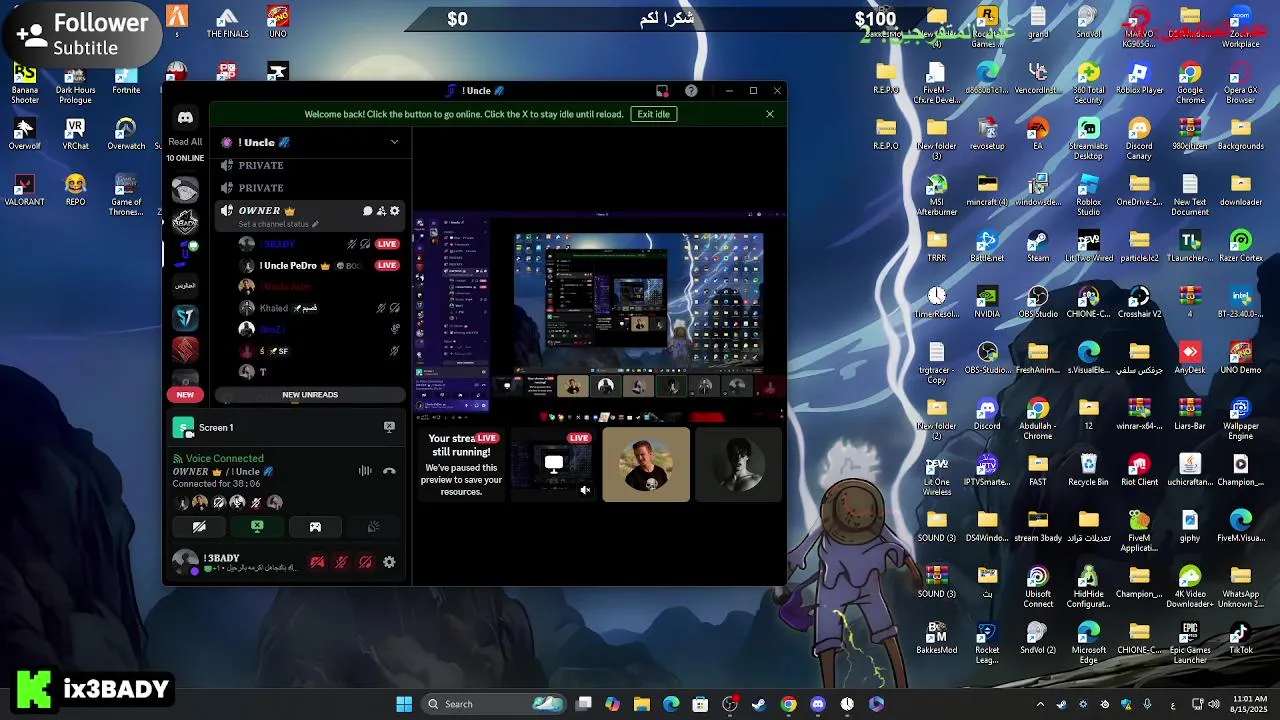
Task: Open the red diamond server icon in sidebar
Action: (185, 349)
